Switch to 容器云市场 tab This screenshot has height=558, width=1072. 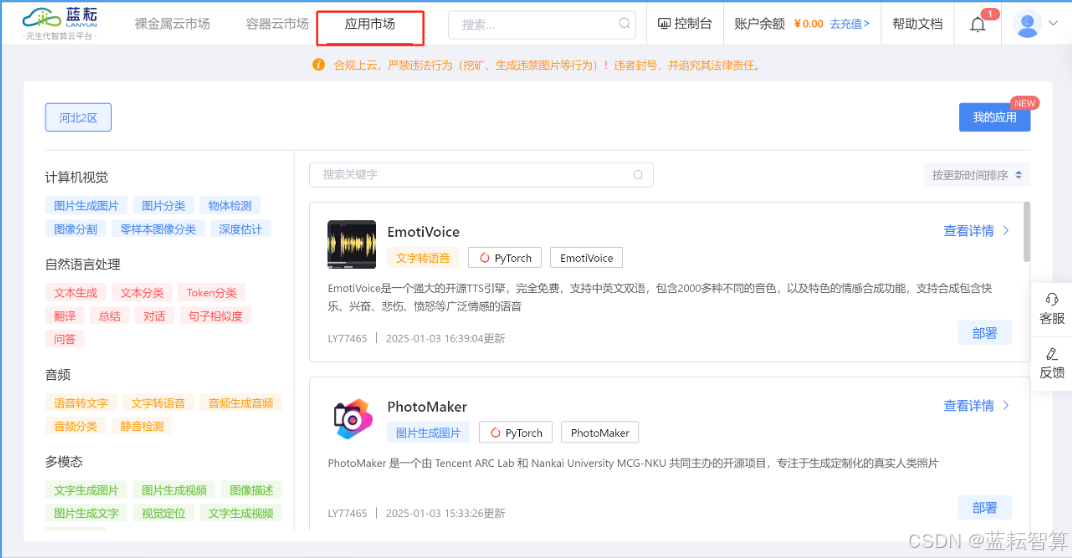click(x=277, y=24)
